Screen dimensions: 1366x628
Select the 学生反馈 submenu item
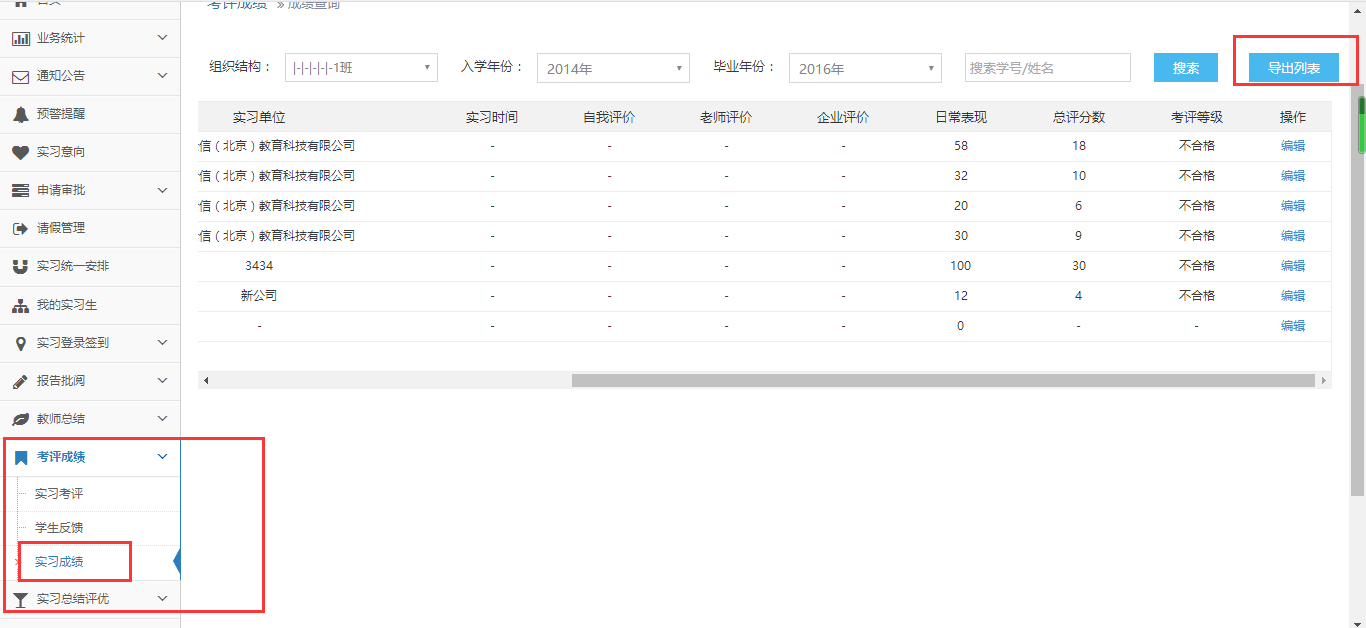[x=59, y=528]
